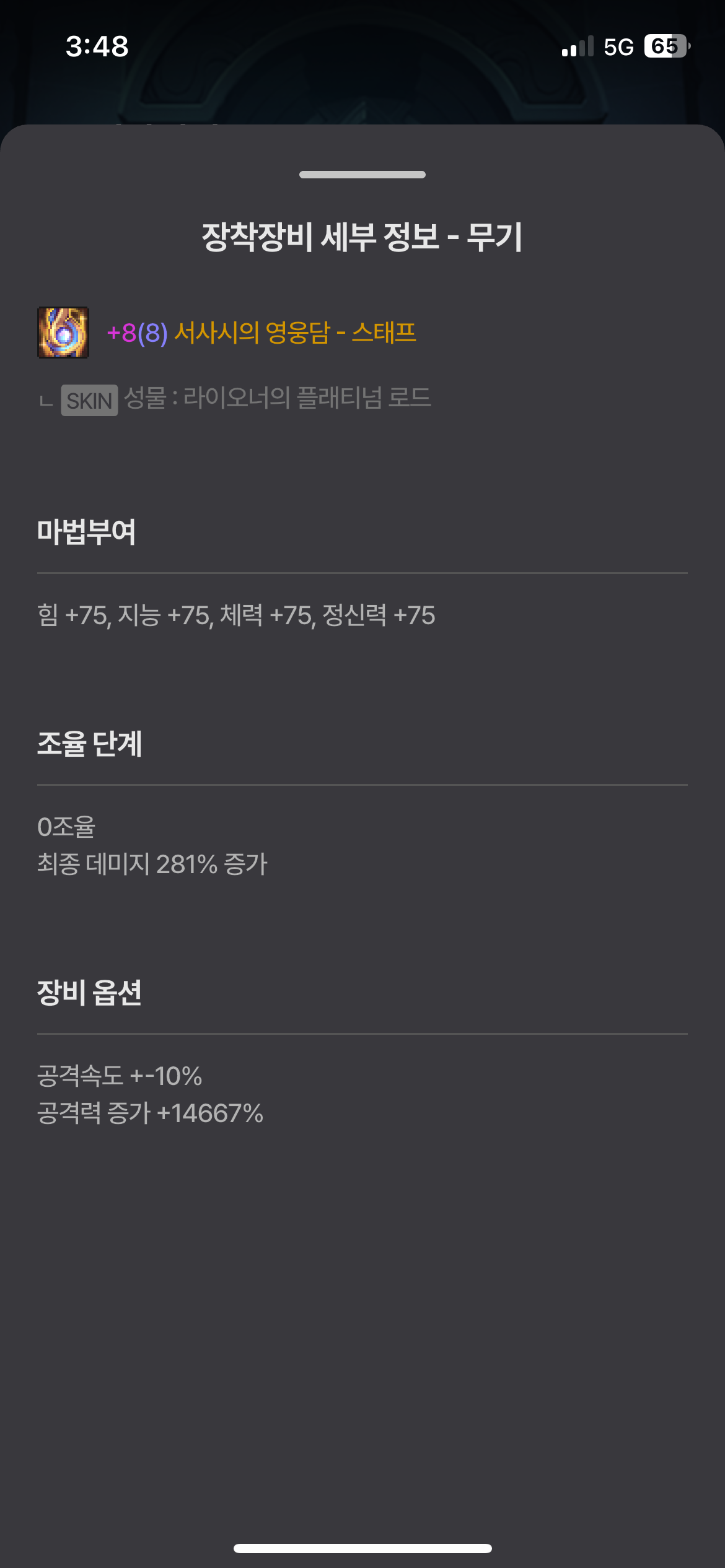Viewport: 725px width, 1568px height.
Task: Tap the 공격력 증가 +14667% option line
Action: pyautogui.click(x=150, y=1113)
